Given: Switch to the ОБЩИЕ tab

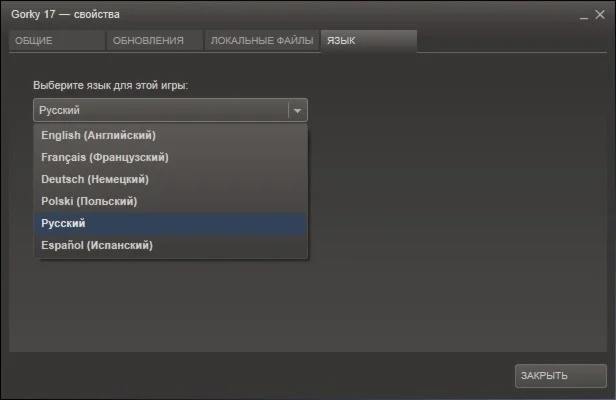Looking at the screenshot, I should (x=57, y=40).
